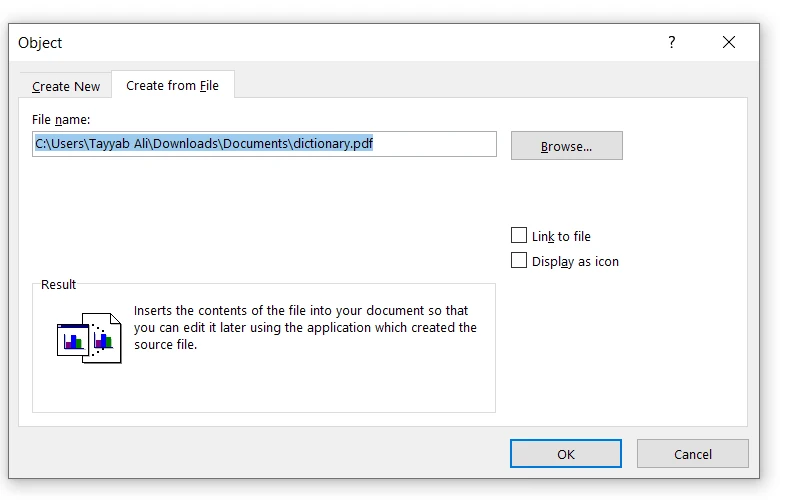The image size is (793, 502).
Task: Click the Result description text
Action: 305,328
